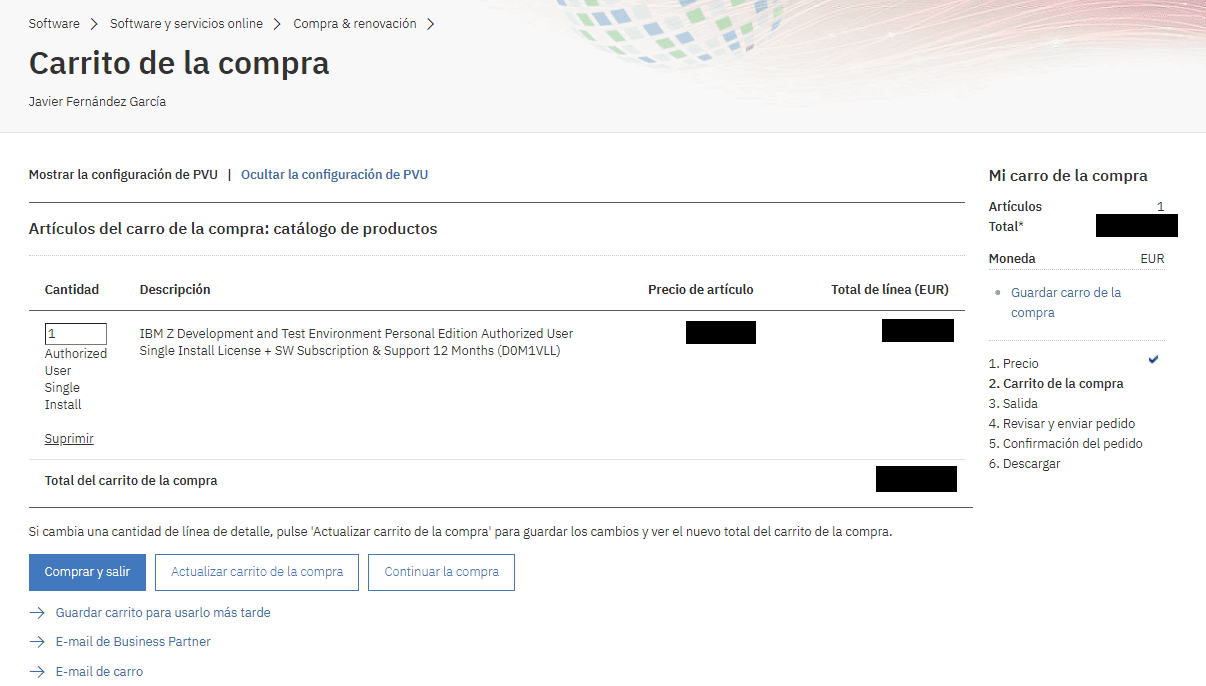This screenshot has height=686, width=1206.
Task: Click Actualizar carrito de la compra button
Action: 257,572
